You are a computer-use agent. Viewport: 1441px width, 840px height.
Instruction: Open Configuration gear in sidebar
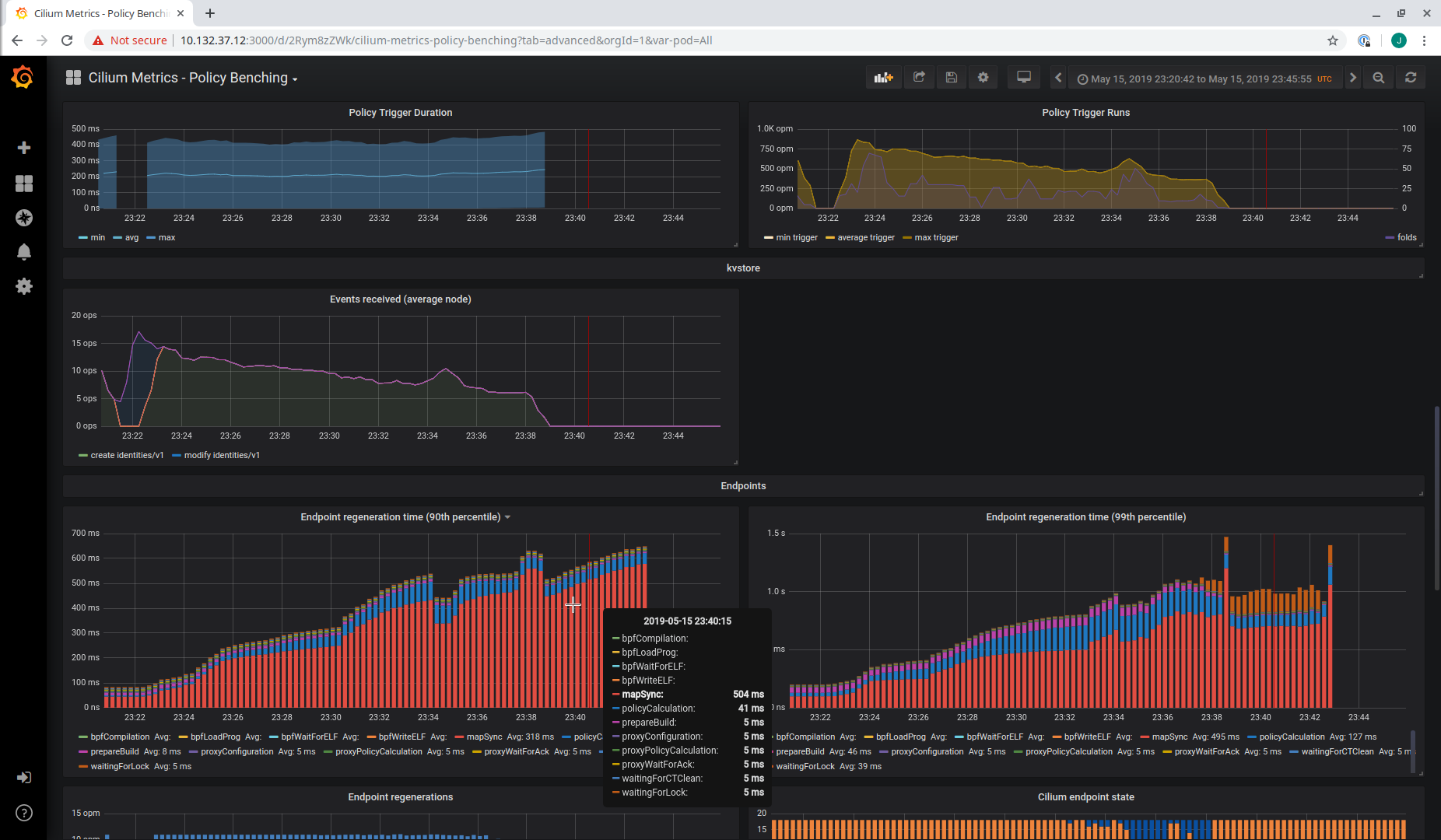pos(24,286)
